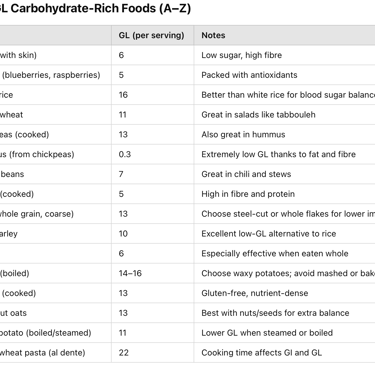Click the boiled/steamed potato name cell
This screenshot has width=375, height=366.
[x=56, y=333]
